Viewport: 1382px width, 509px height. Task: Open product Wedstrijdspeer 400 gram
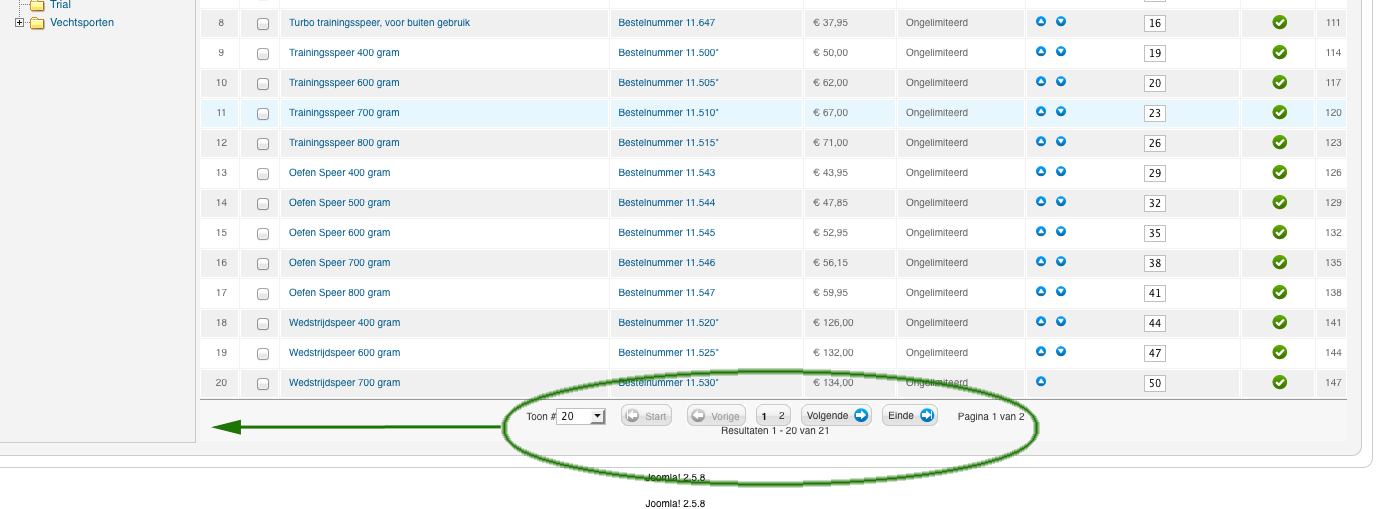(344, 322)
